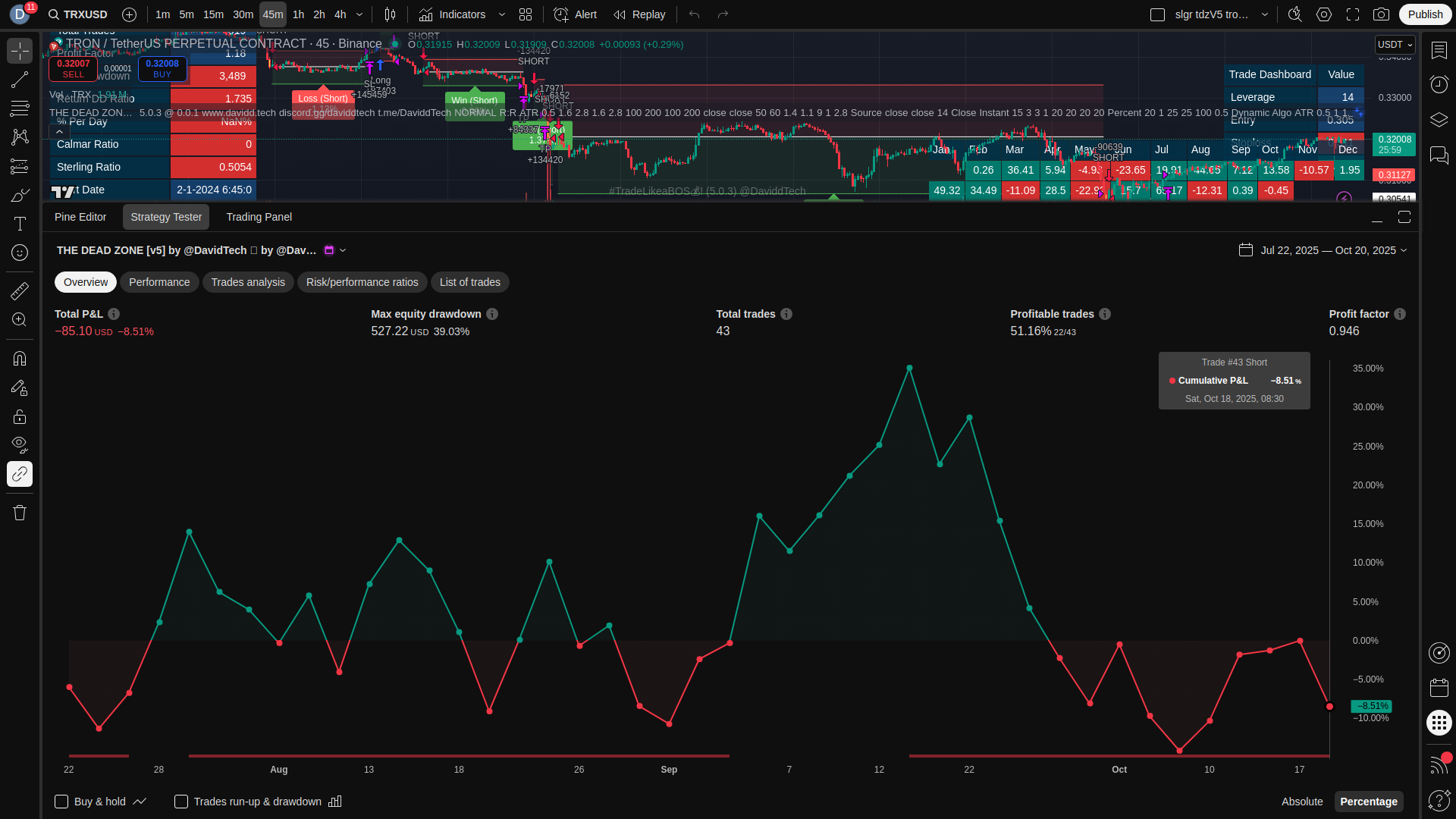Open the ruler measure tool
Image resolution: width=1456 pixels, height=819 pixels.
(20, 290)
